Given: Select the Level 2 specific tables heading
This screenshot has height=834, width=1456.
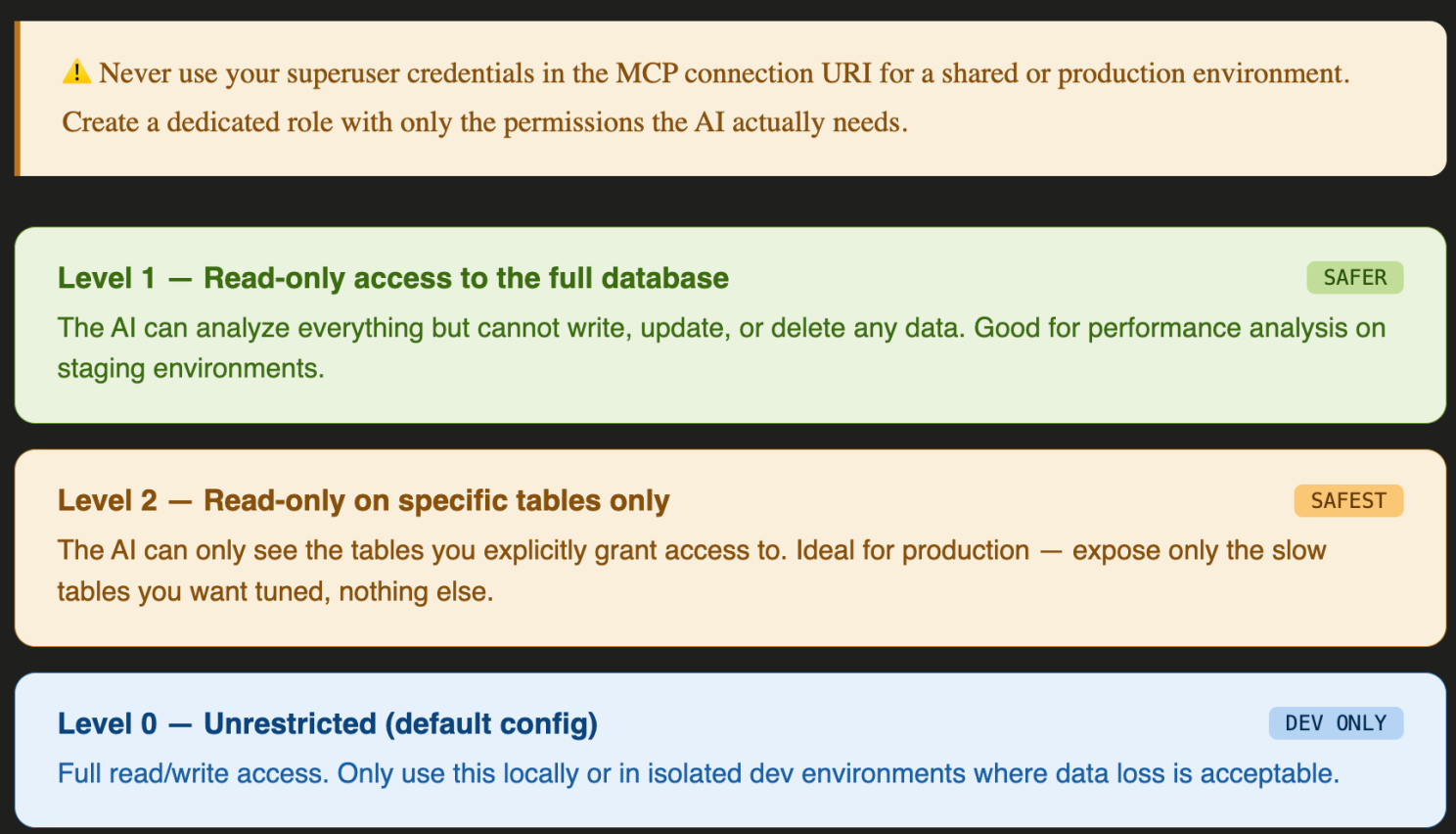Looking at the screenshot, I should [363, 500].
